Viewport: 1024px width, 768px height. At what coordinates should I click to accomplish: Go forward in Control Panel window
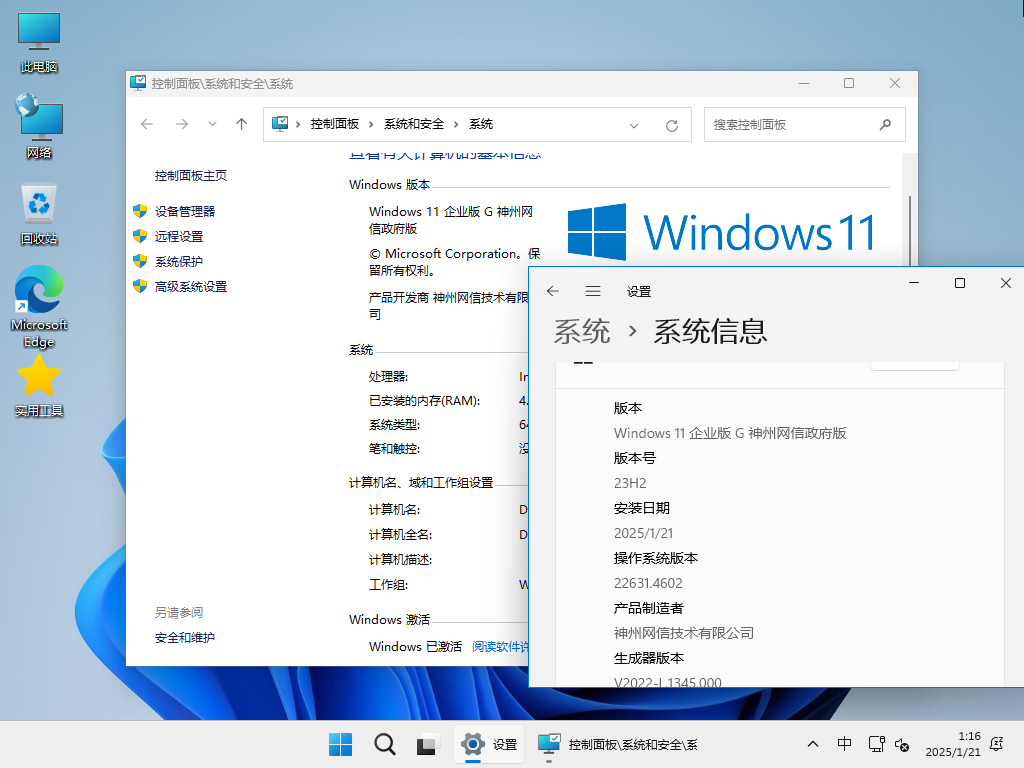182,124
